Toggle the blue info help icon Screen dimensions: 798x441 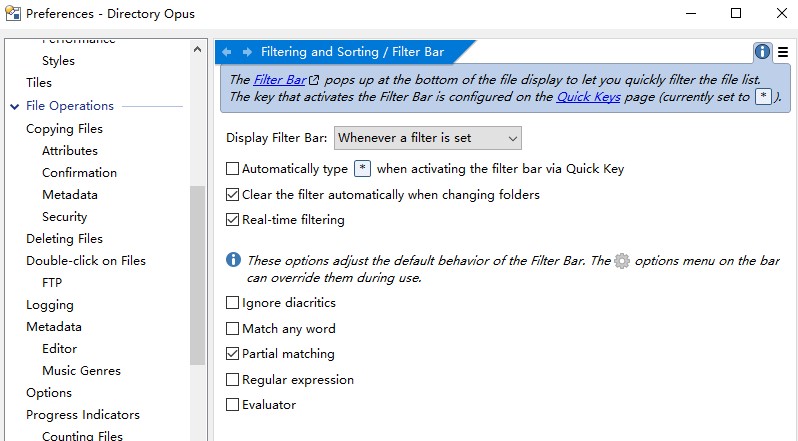click(762, 51)
